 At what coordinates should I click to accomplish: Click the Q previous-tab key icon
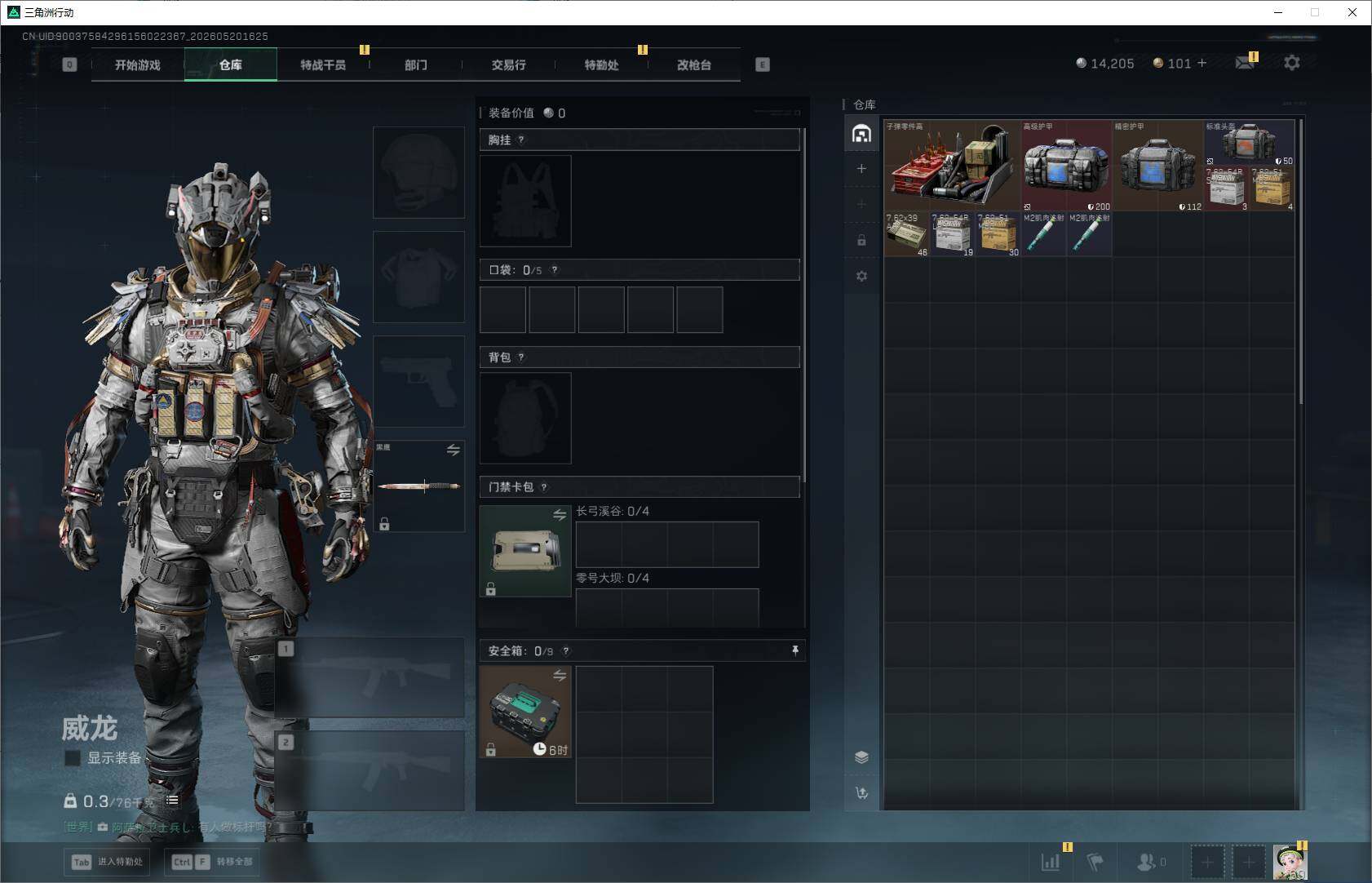[x=69, y=64]
